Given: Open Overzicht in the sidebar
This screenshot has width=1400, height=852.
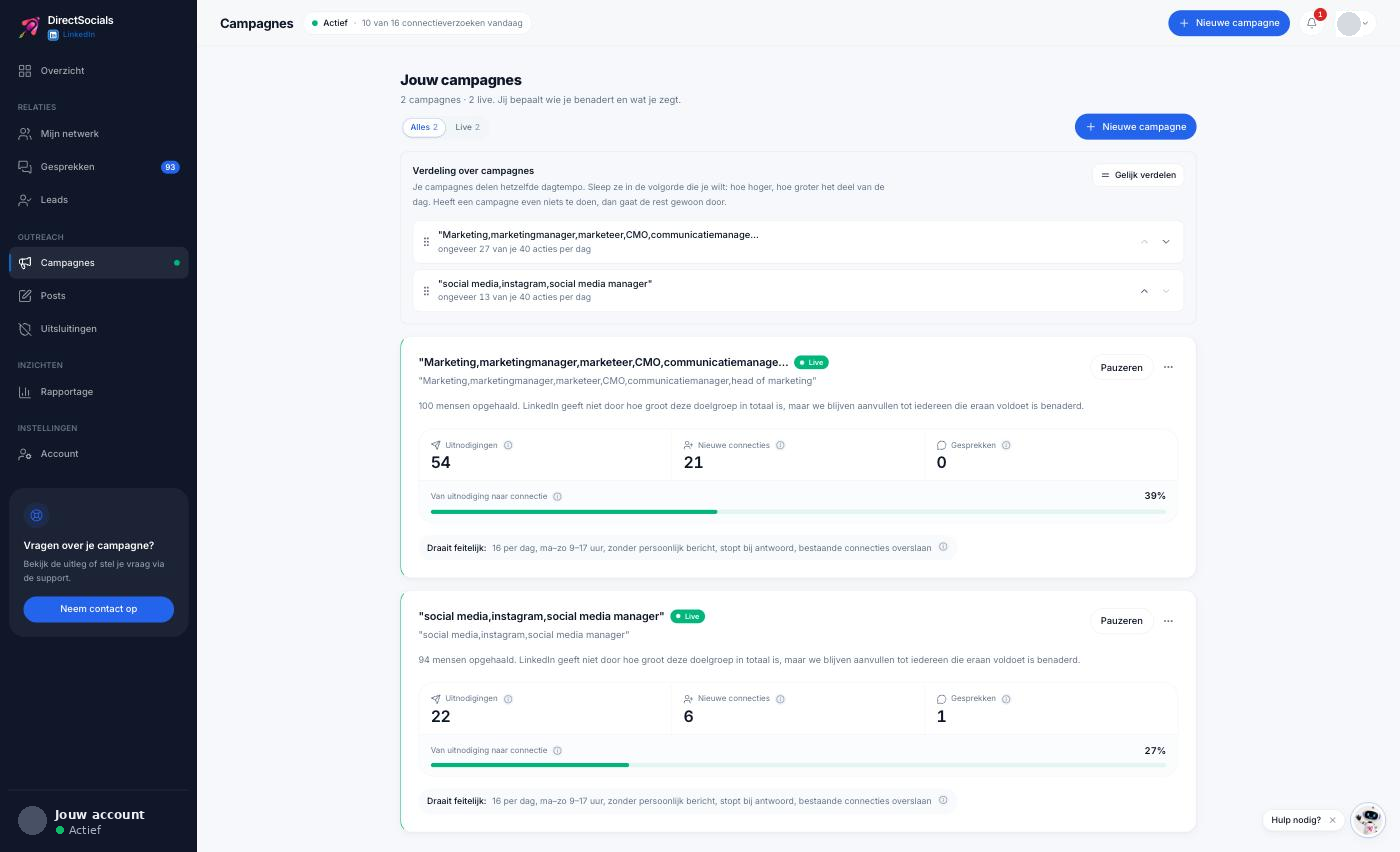Looking at the screenshot, I should 98,71.
